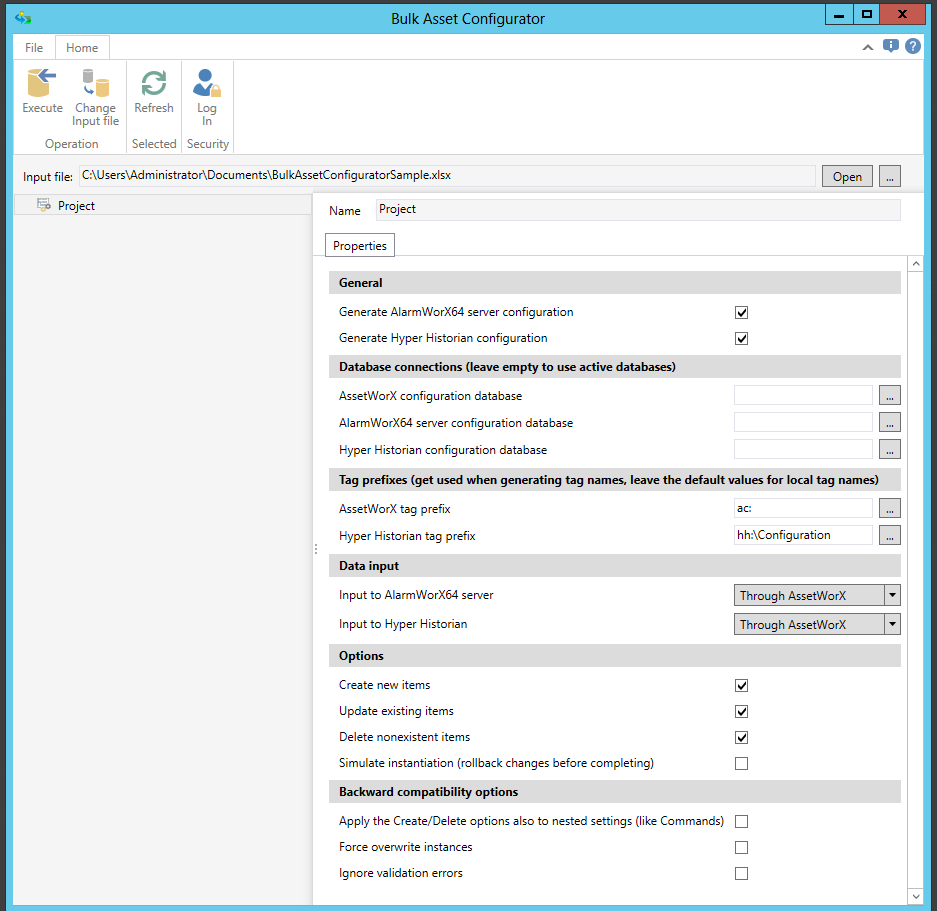937x911 pixels.
Task: Click the feedback info bubble icon
Action: click(x=891, y=46)
